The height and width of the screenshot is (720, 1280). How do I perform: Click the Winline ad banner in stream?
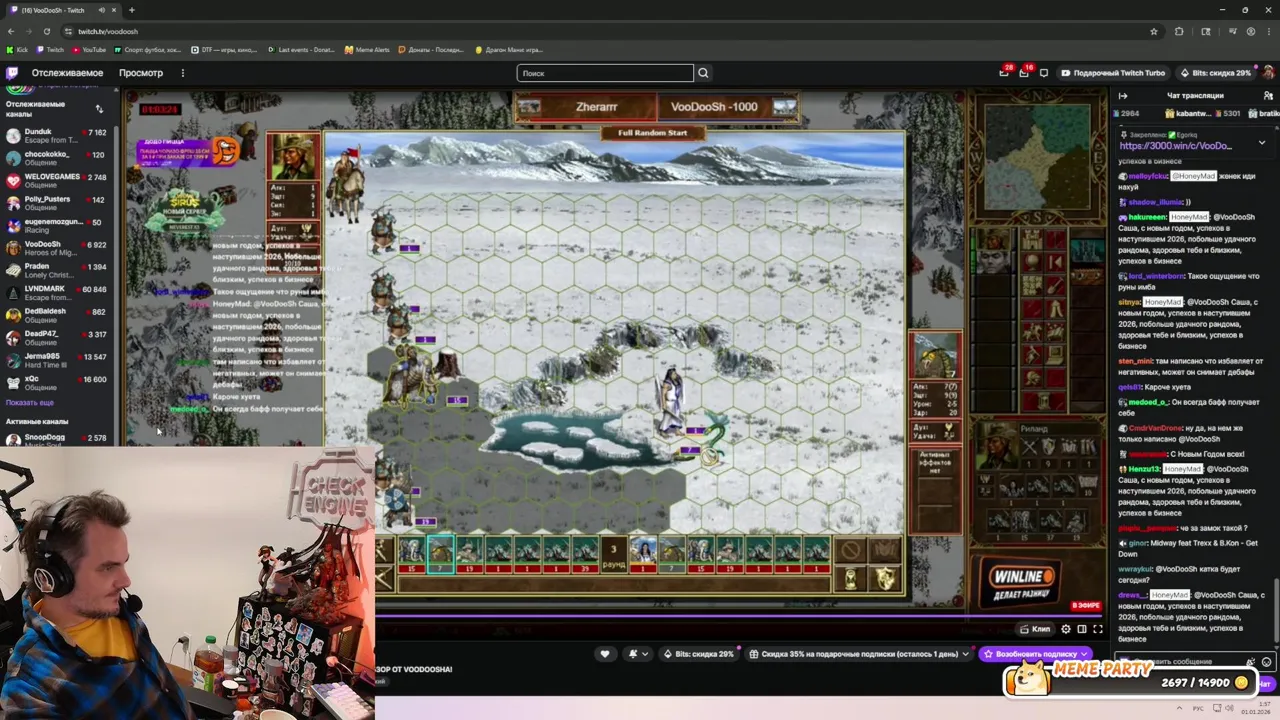1020,583
